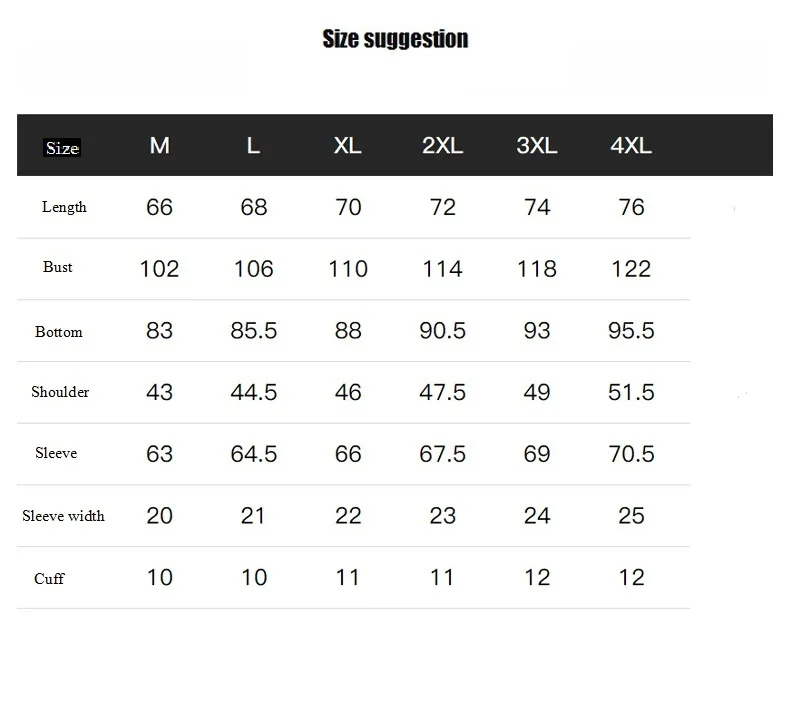Select the 2XL column header
Viewport: 790px width, 712px height.
(x=442, y=146)
